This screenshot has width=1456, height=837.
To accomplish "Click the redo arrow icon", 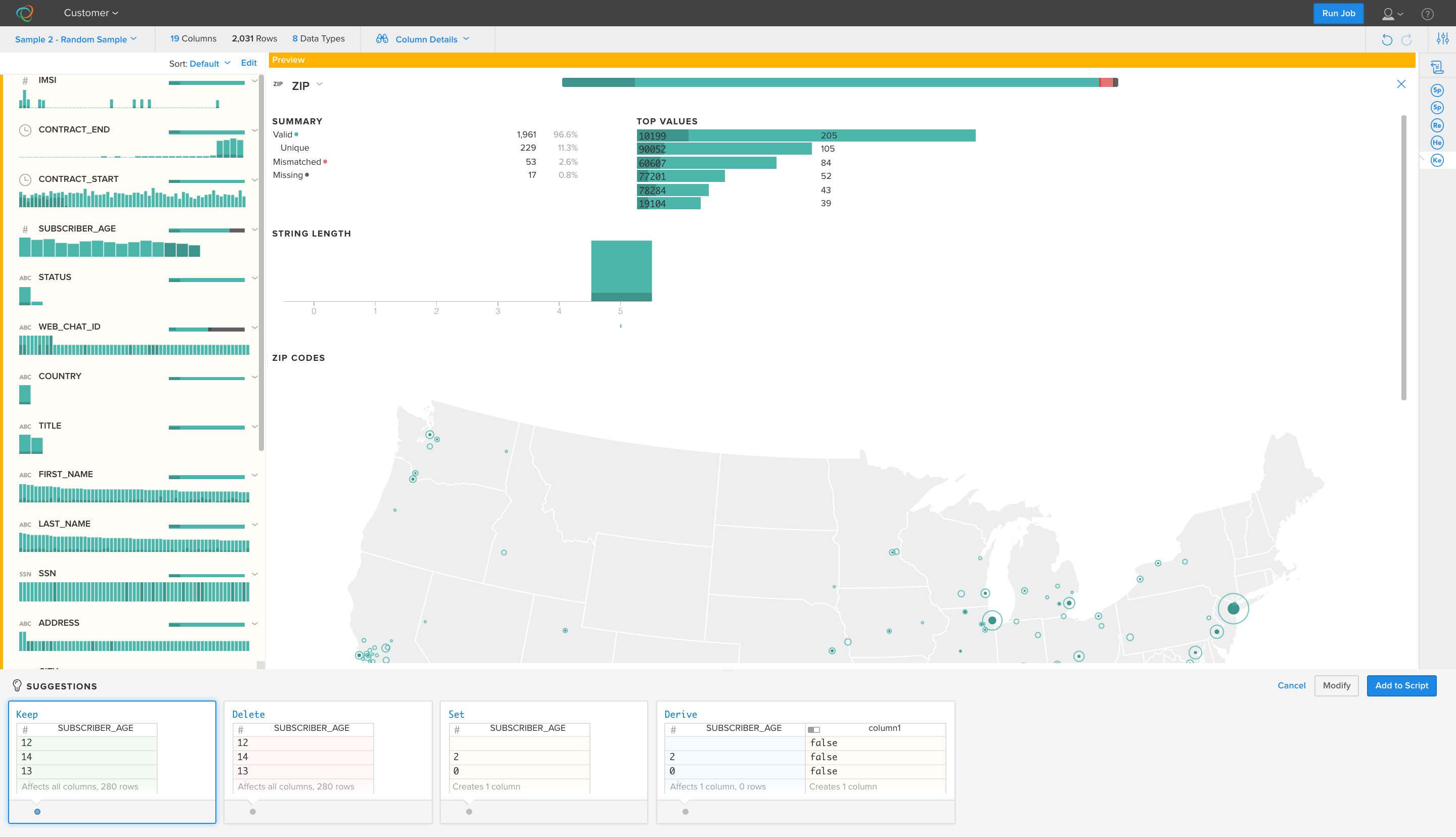I will pos(1406,39).
